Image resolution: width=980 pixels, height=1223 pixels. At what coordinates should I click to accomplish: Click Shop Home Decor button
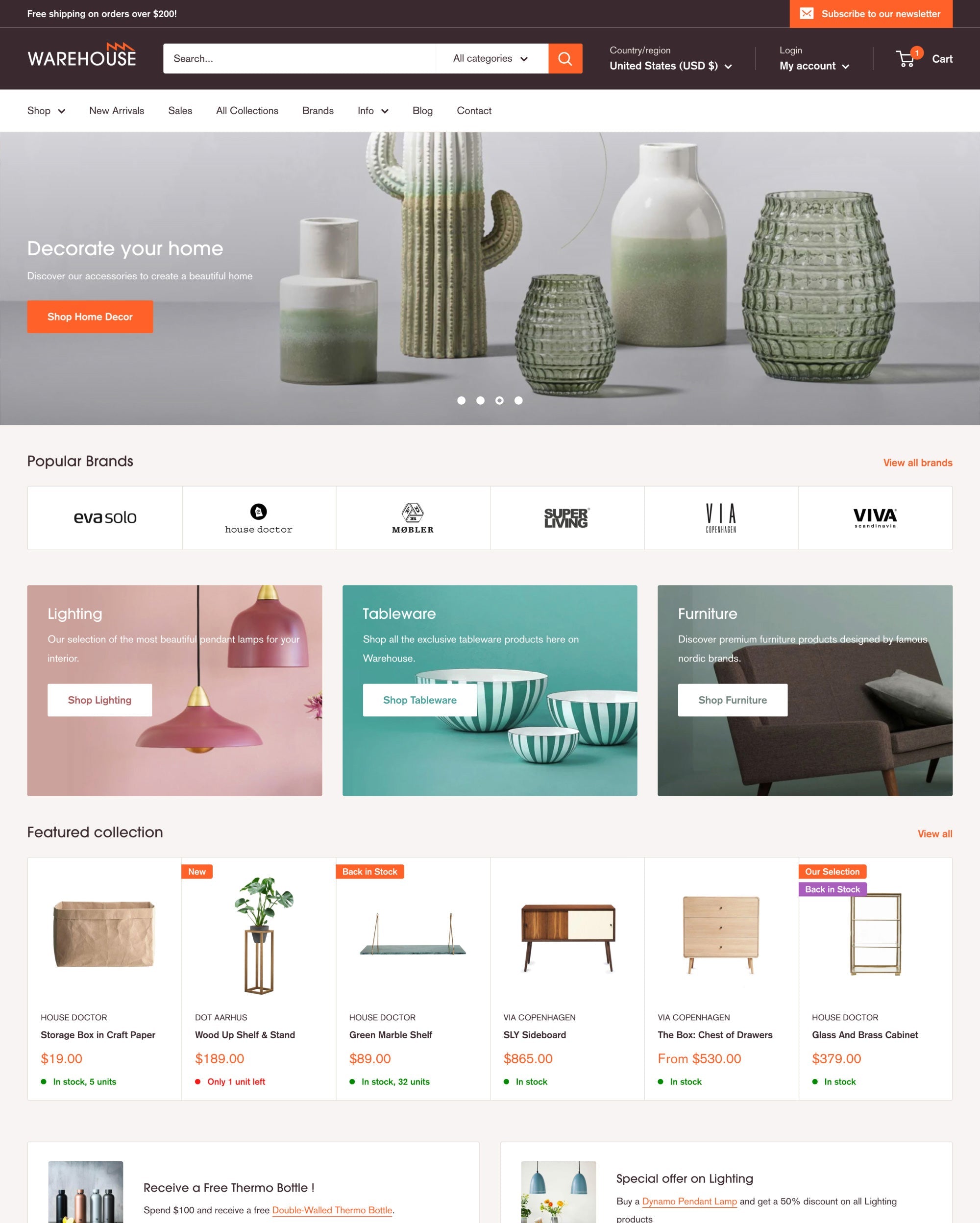pyautogui.click(x=89, y=317)
